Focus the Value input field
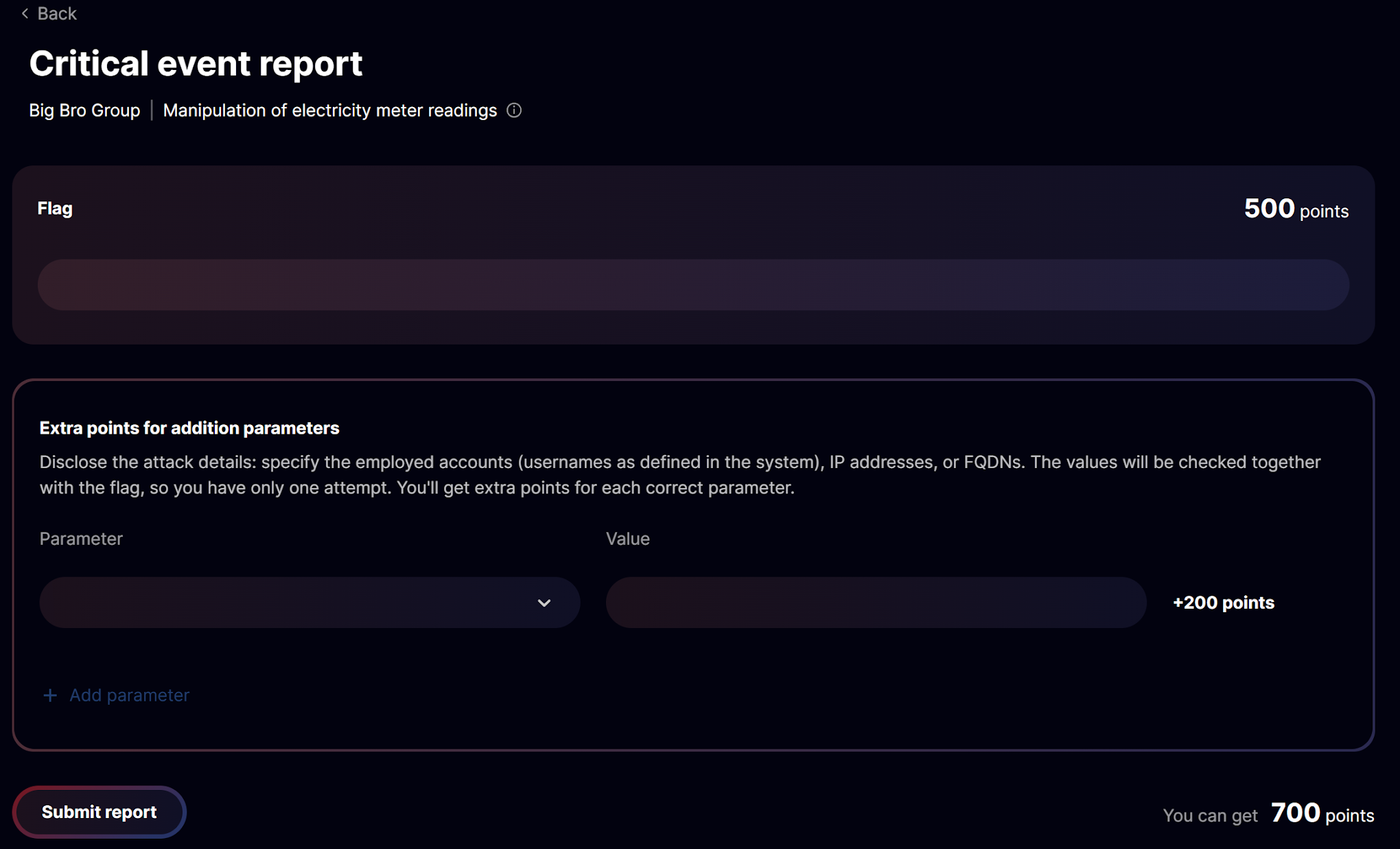1400x849 pixels. click(876, 603)
